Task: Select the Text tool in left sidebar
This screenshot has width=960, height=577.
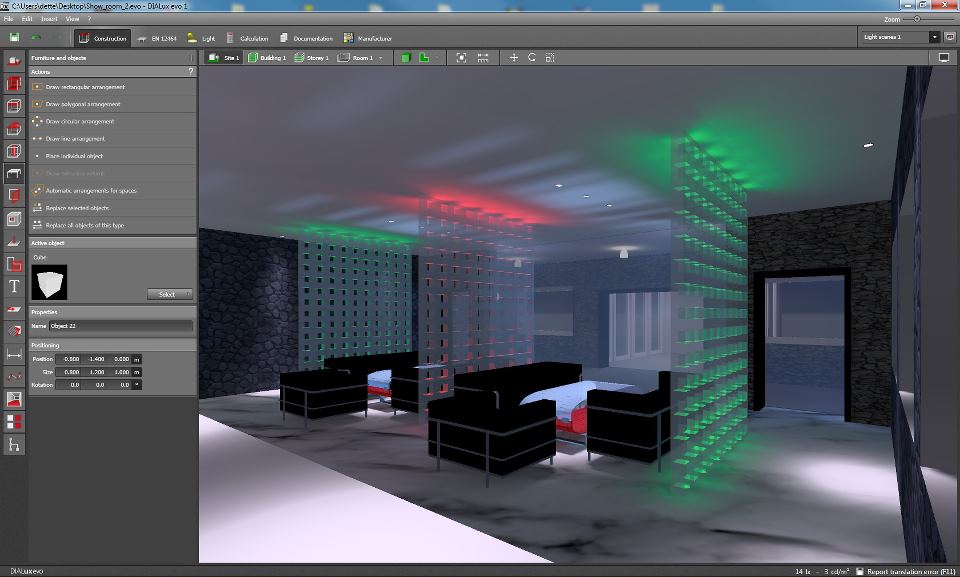Action: tap(14, 286)
